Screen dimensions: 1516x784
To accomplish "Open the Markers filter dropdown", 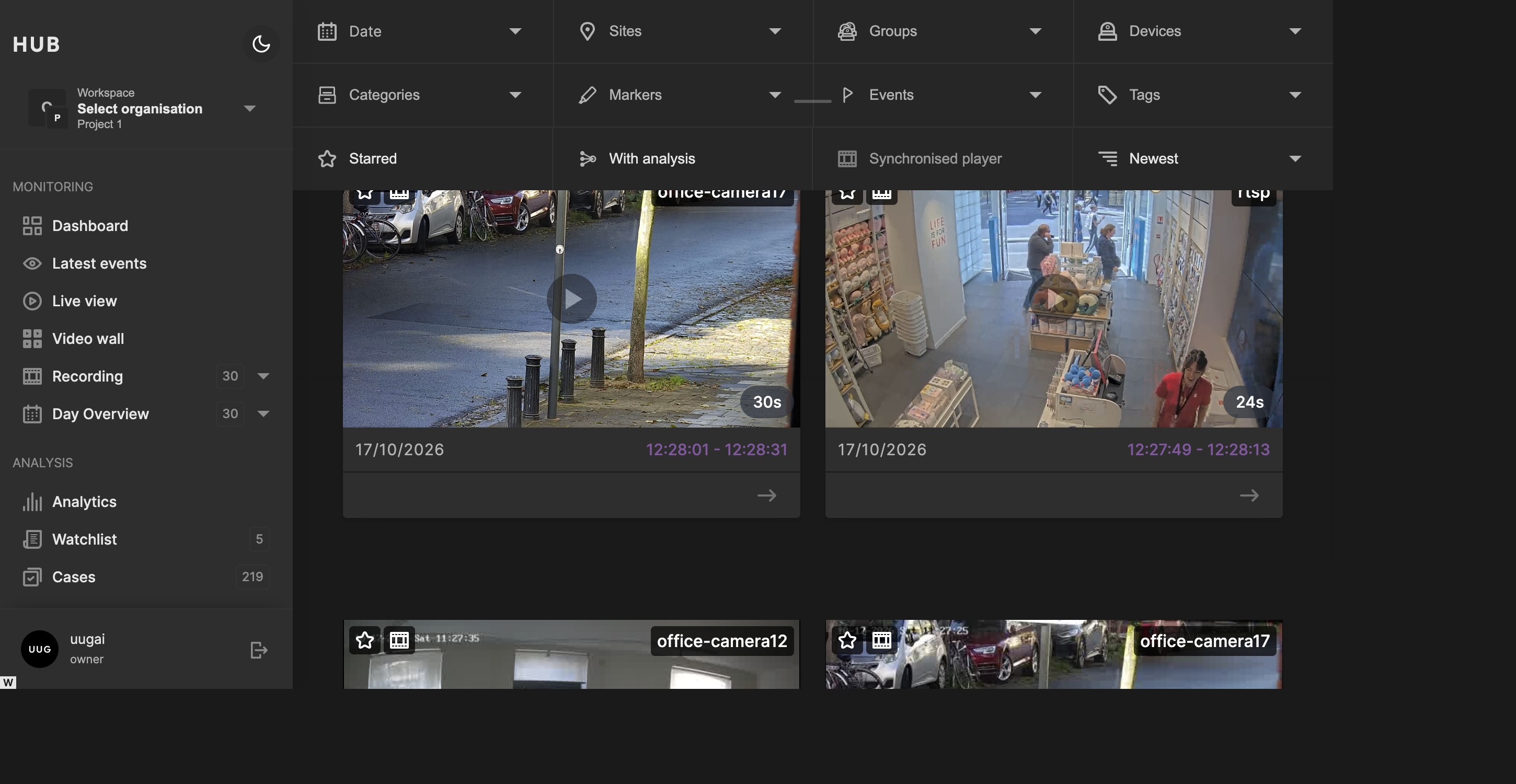I will 683,95.
